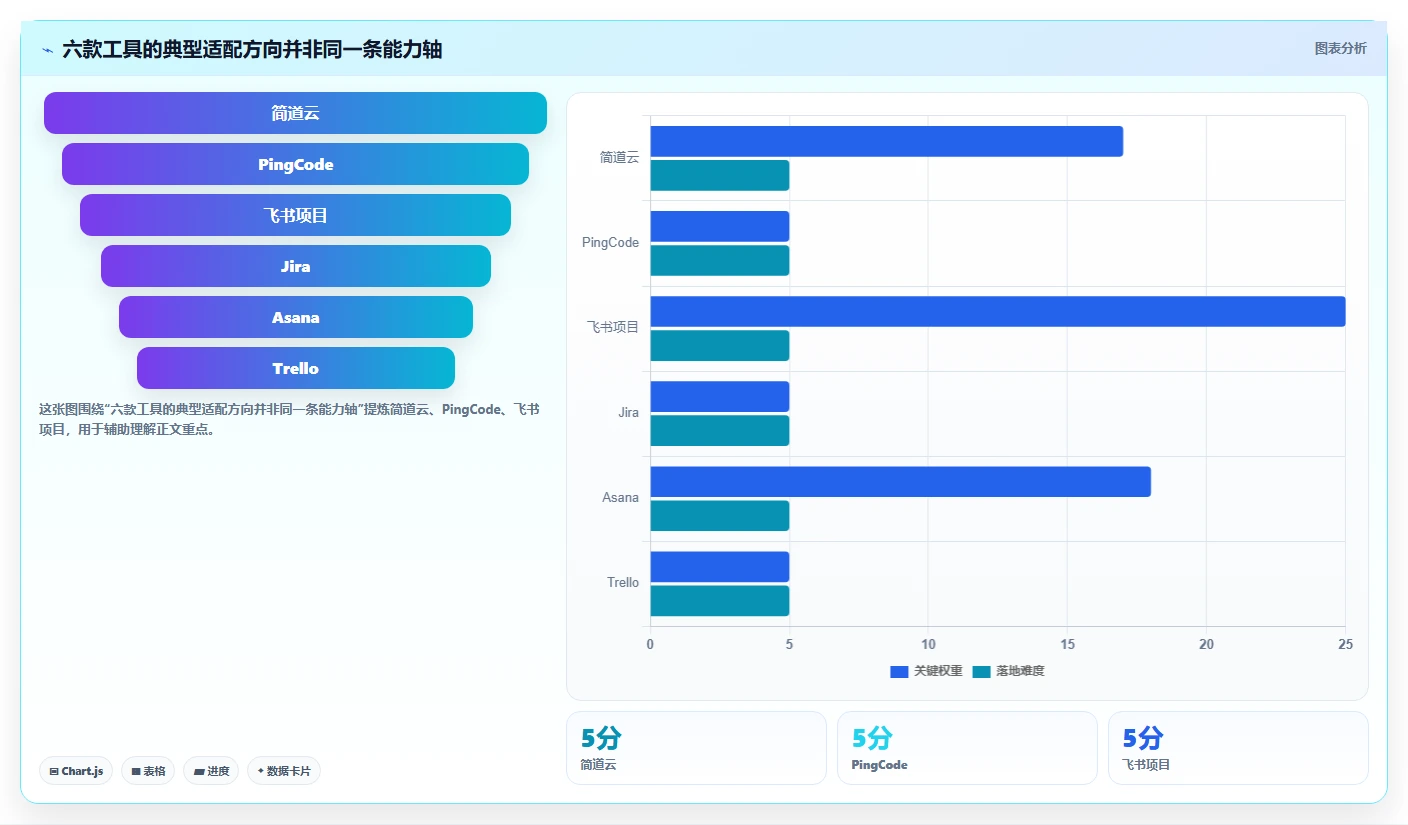Select the 进度 tag chip
Viewport: 1408px width, 825px height.
click(211, 771)
